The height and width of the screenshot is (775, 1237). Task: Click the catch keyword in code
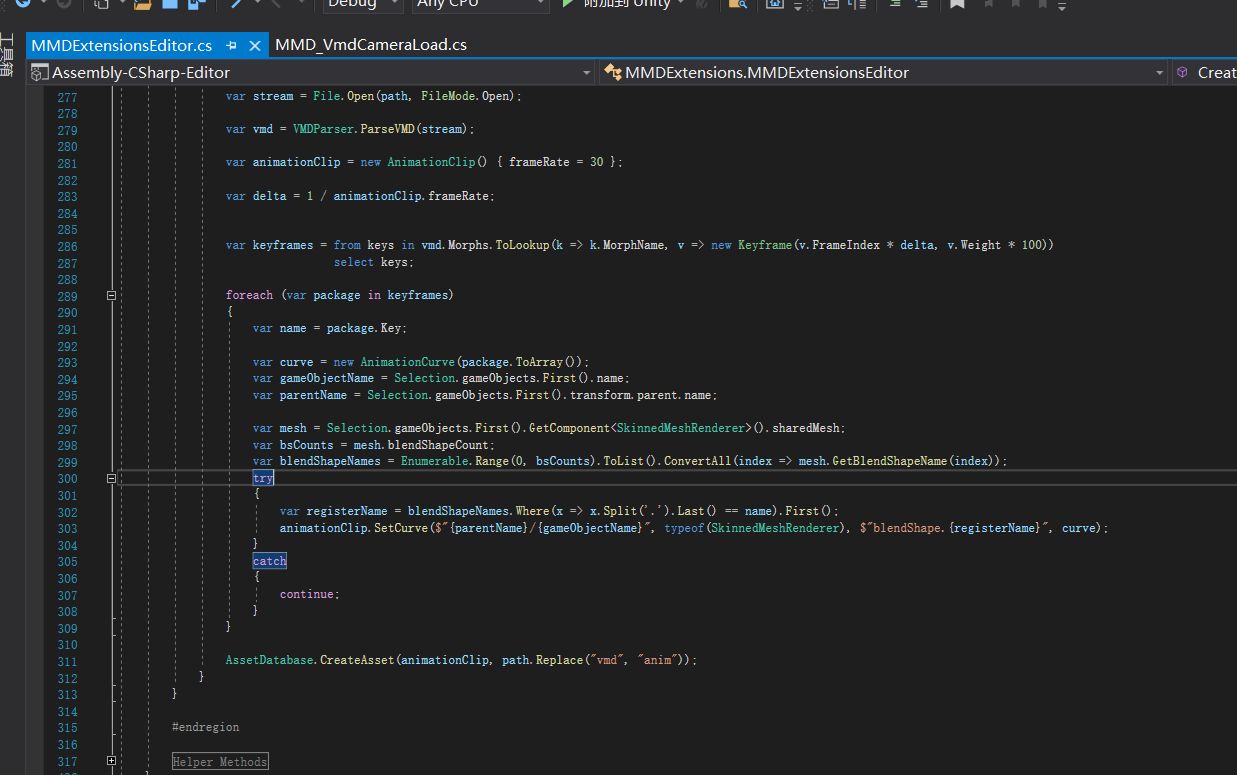(x=270, y=562)
